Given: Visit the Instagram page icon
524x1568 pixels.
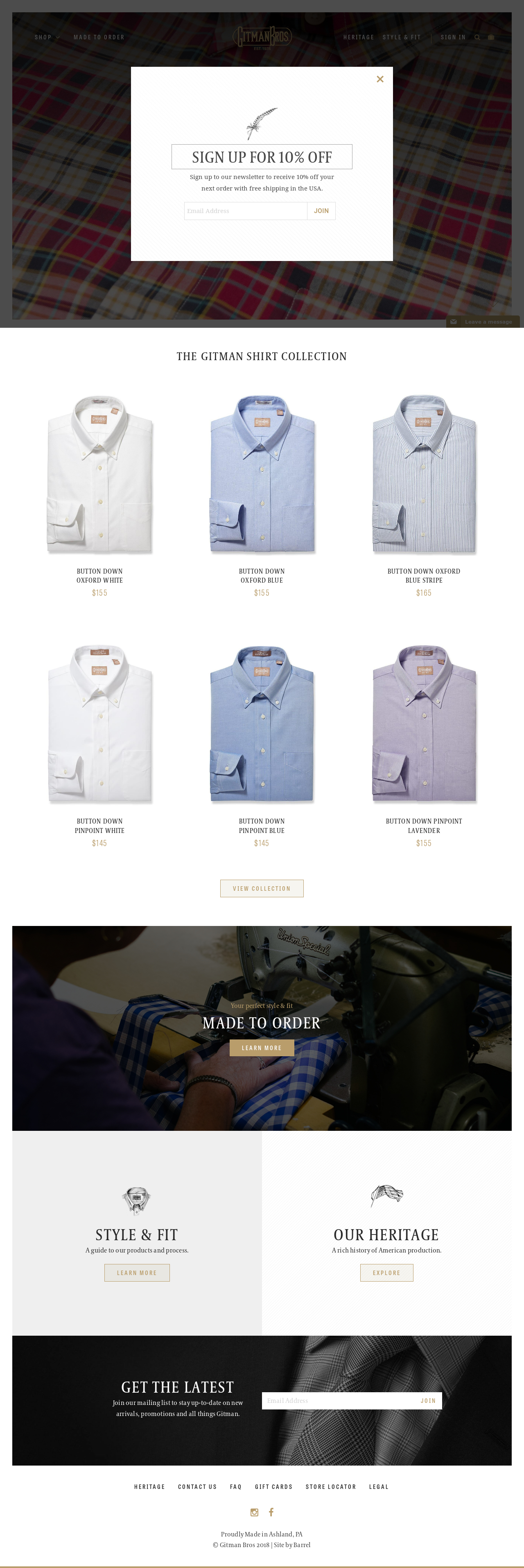Looking at the screenshot, I should tap(254, 1512).
